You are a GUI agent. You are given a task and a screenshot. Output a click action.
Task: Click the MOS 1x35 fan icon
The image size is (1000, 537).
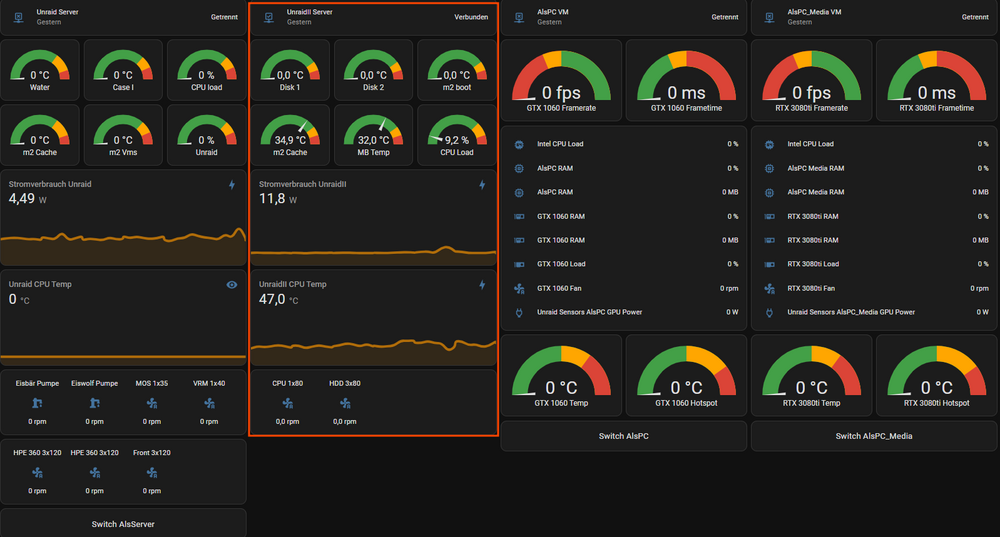152,403
